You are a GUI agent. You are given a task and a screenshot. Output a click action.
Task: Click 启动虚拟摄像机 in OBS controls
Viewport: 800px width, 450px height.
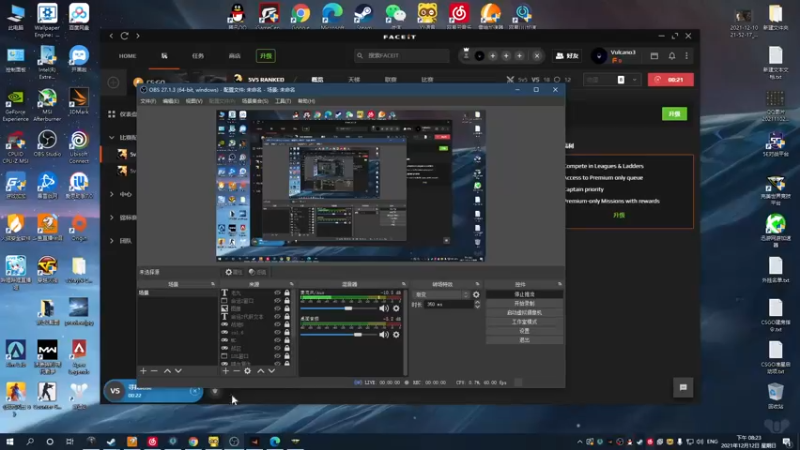tap(524, 313)
